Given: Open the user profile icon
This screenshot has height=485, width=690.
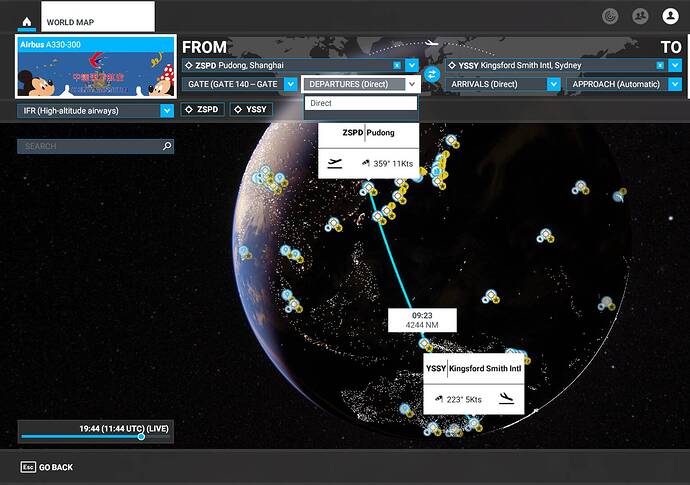Looking at the screenshot, I should tap(670, 16).
